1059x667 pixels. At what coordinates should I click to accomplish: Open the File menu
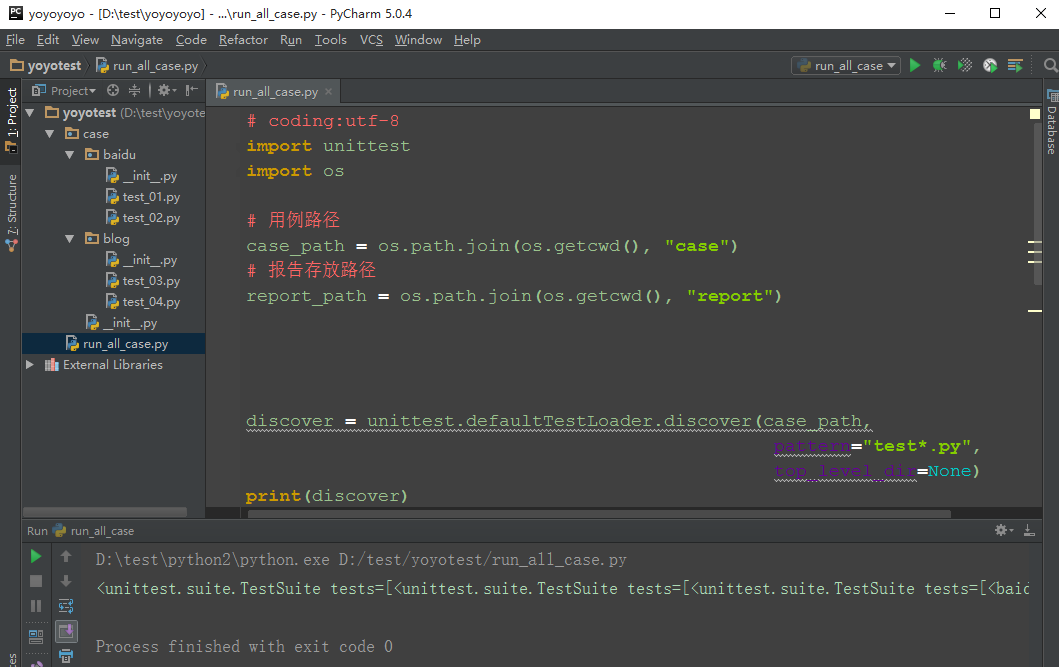pyautogui.click(x=15, y=40)
